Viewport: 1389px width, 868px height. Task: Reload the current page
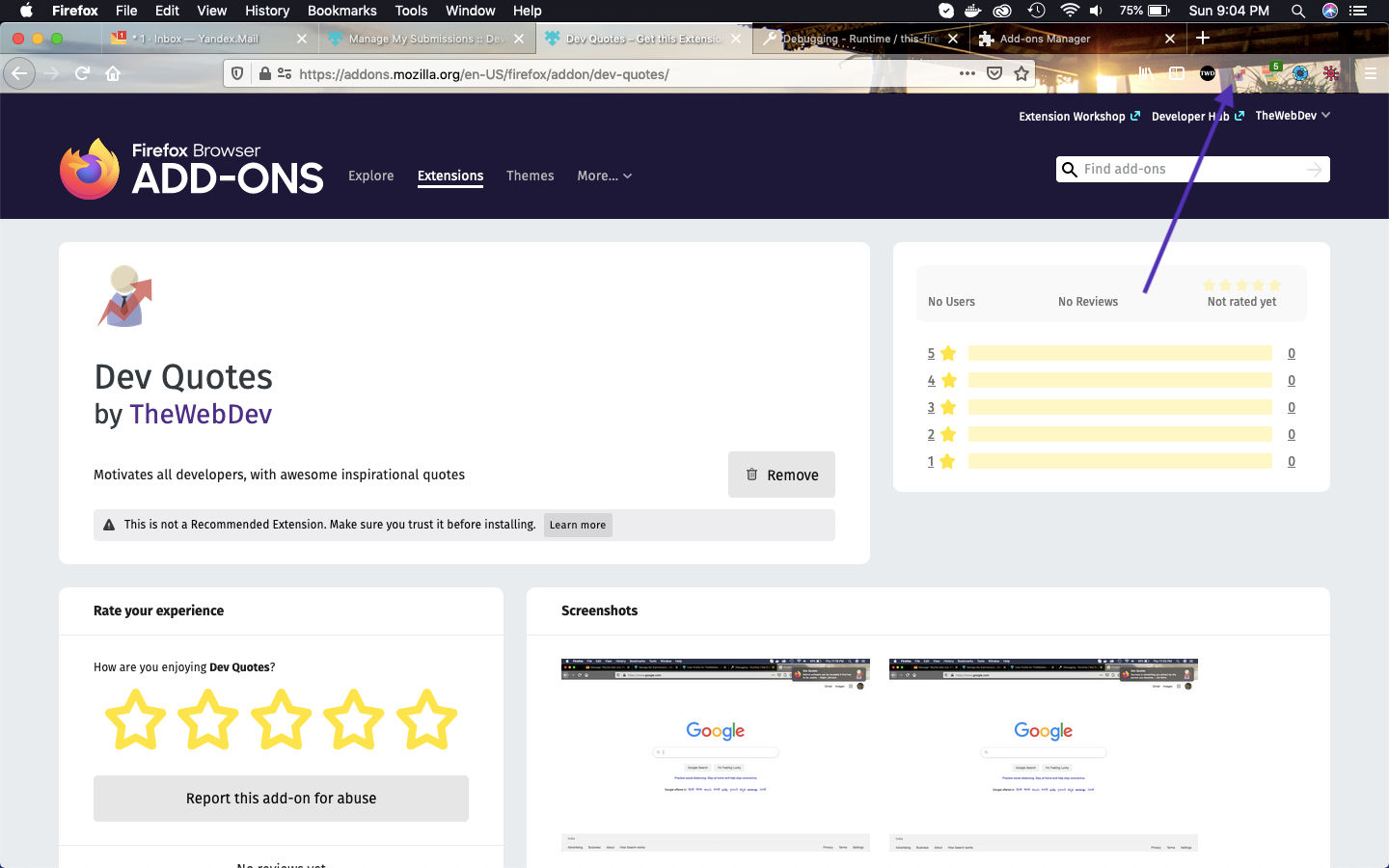(82, 73)
